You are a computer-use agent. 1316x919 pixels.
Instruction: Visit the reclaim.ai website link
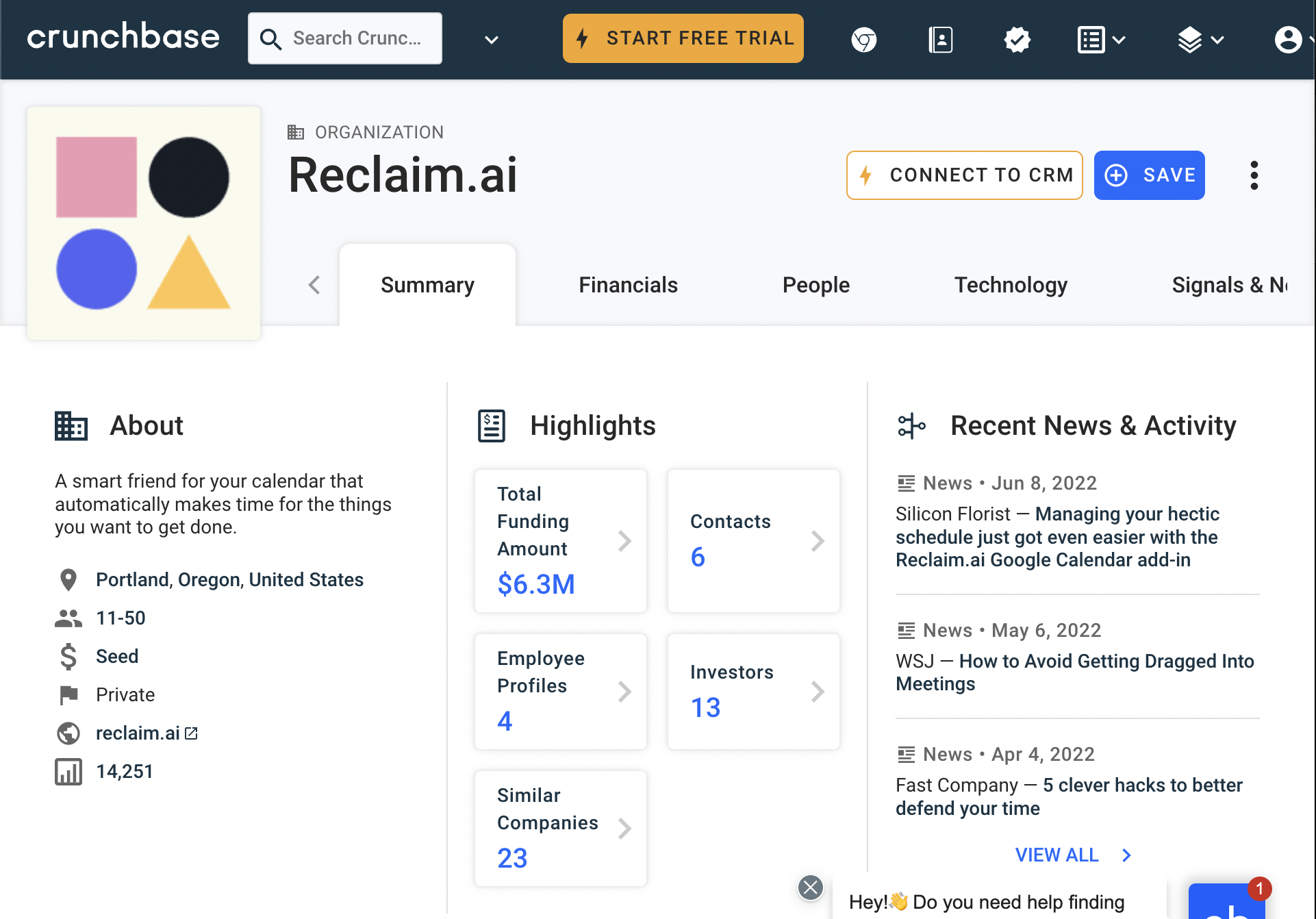point(147,733)
